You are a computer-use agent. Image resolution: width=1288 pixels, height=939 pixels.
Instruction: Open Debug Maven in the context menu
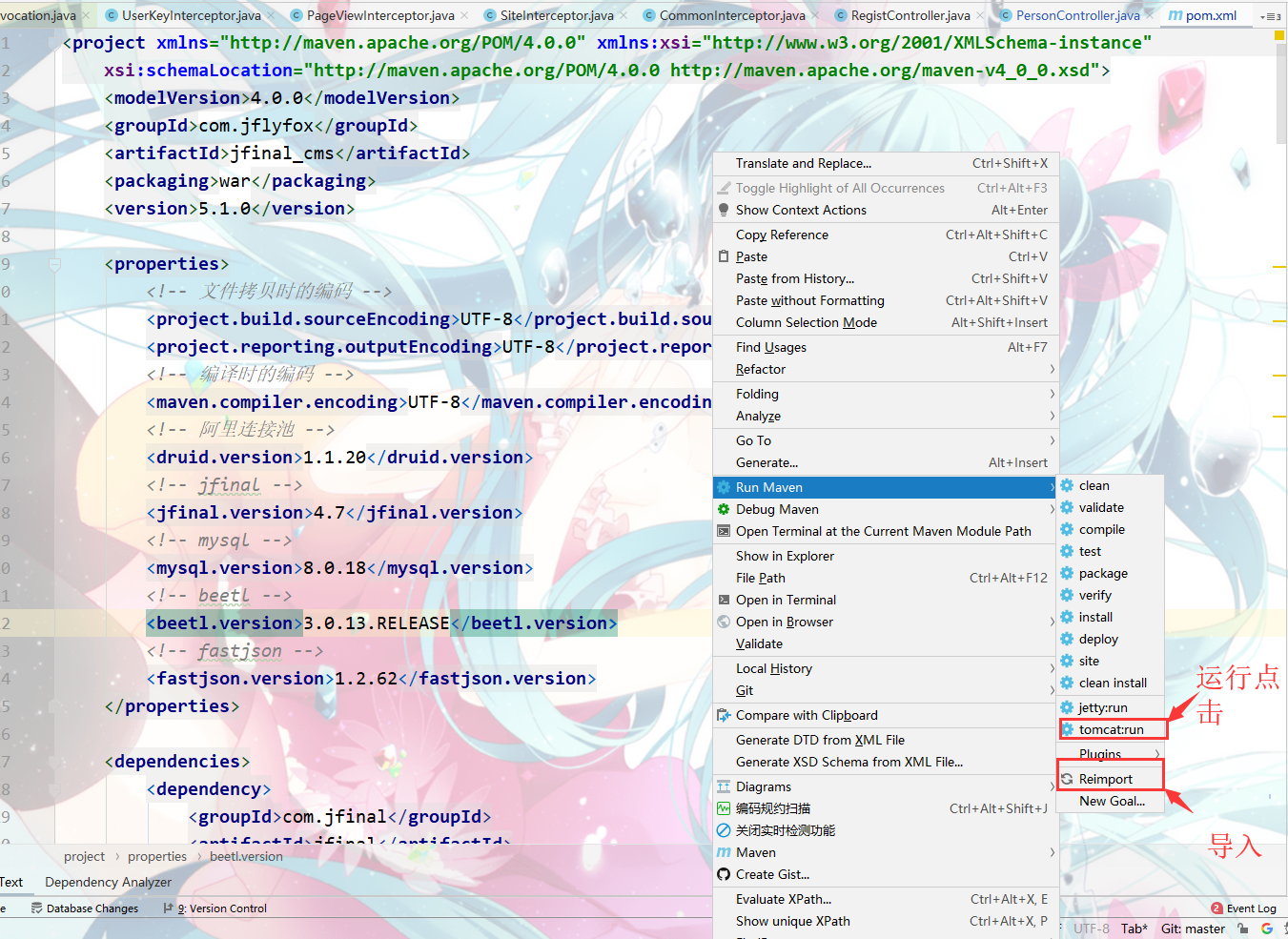point(886,509)
